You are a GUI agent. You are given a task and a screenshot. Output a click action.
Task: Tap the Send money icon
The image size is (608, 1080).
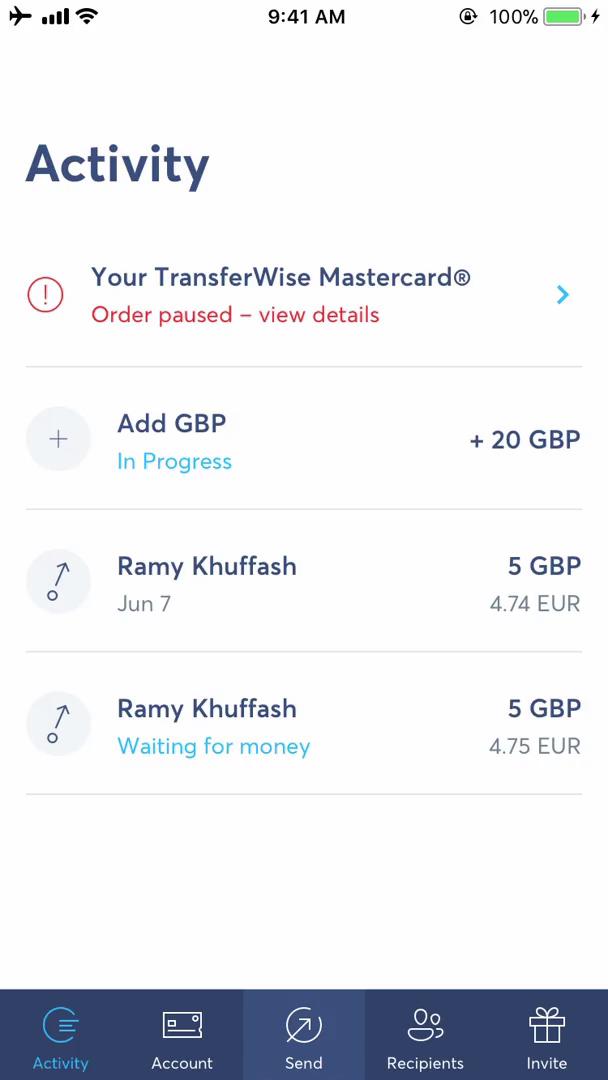click(304, 1022)
